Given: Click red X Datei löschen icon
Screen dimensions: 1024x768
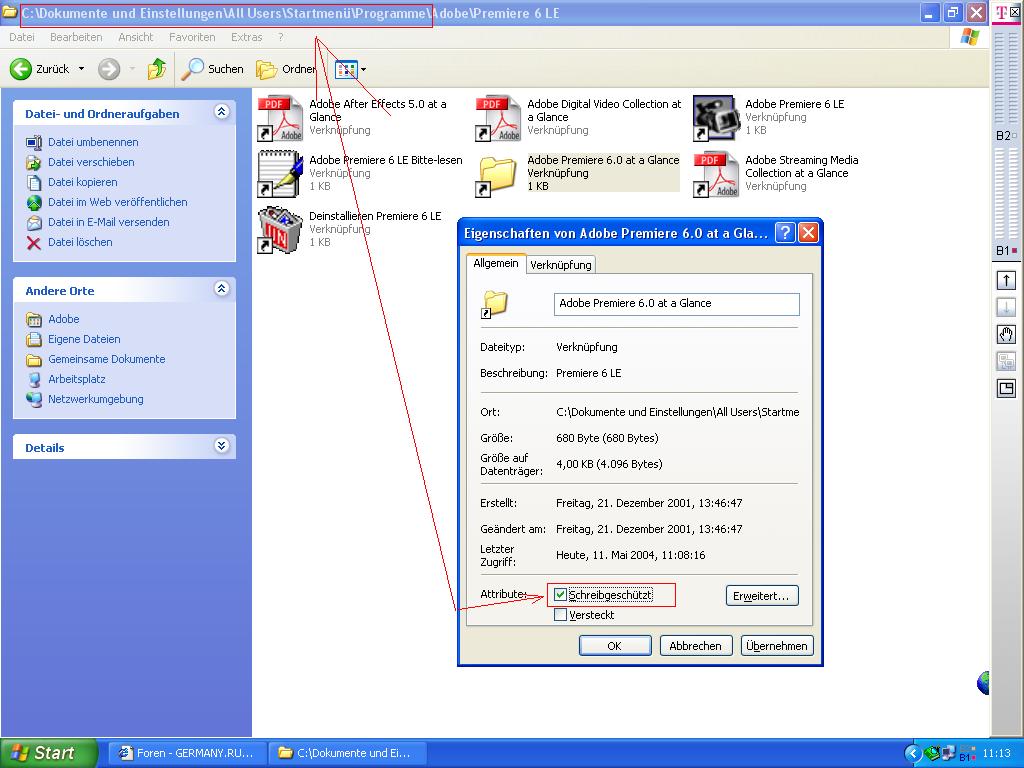Looking at the screenshot, I should [34, 243].
